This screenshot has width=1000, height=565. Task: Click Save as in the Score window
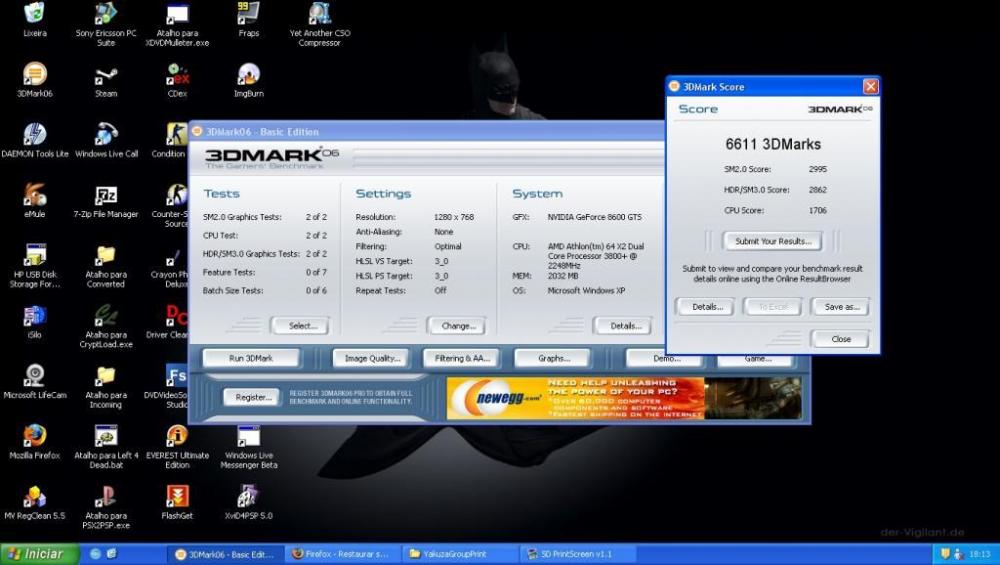pyautogui.click(x=841, y=307)
